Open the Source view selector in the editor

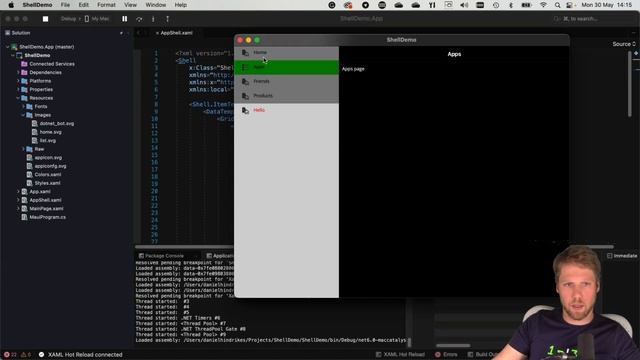coord(624,44)
